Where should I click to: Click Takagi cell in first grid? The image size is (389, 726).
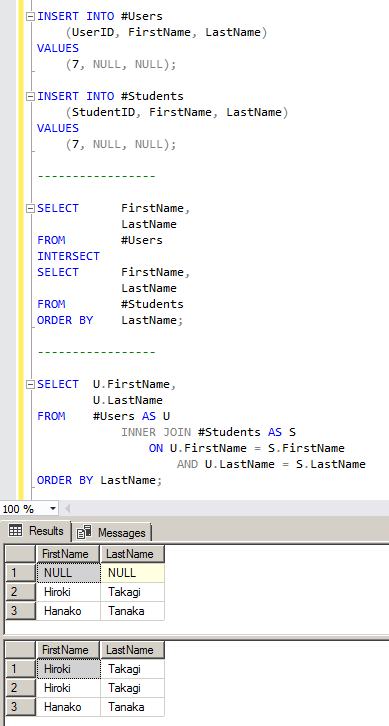(x=132, y=592)
